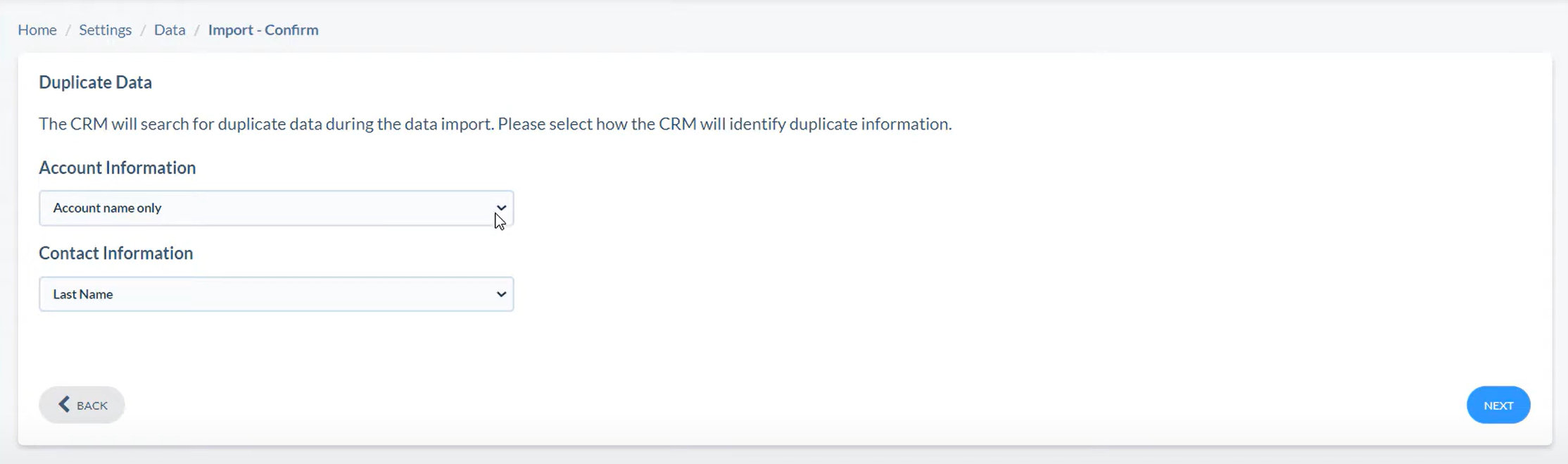Go to Home in the breadcrumb

pos(37,30)
